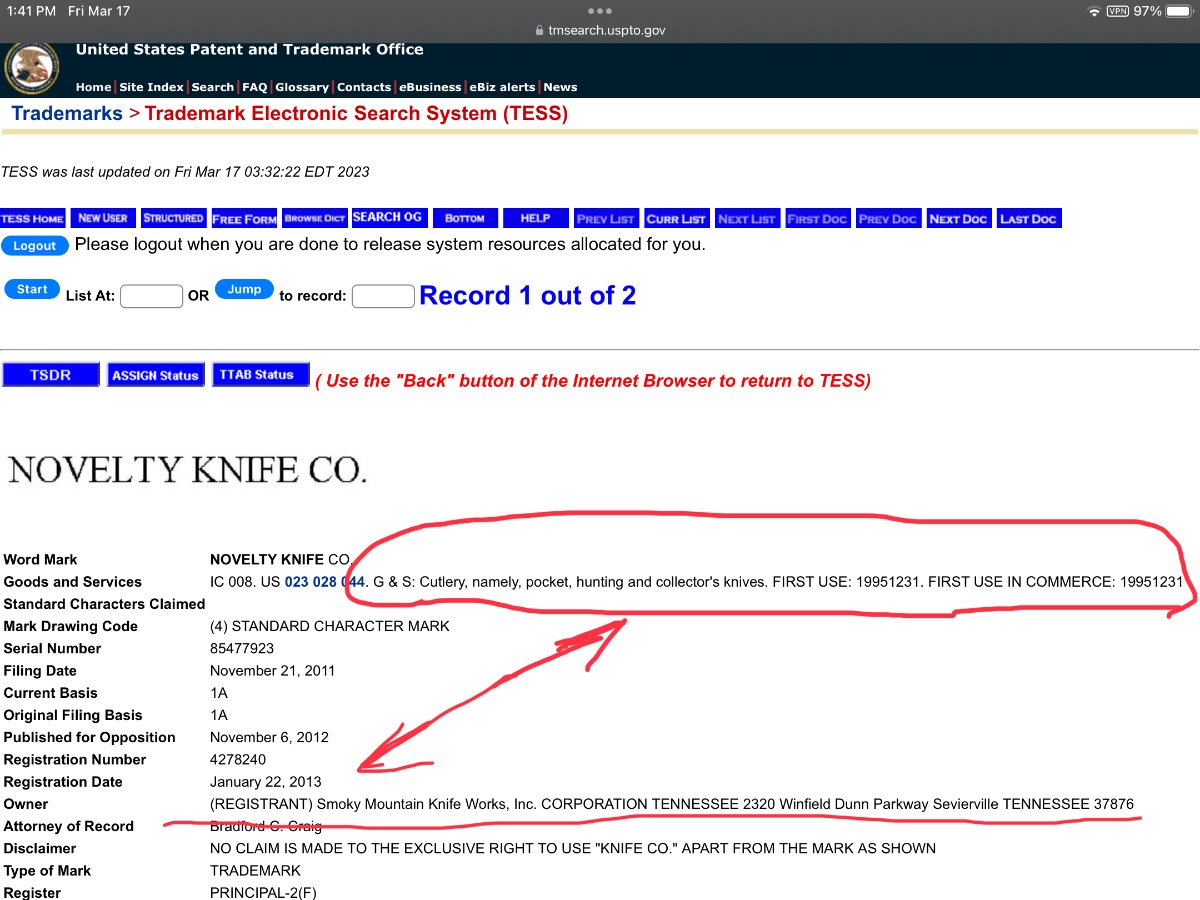1200x900 pixels.
Task: Click the TESS Home button
Action: tap(33, 218)
